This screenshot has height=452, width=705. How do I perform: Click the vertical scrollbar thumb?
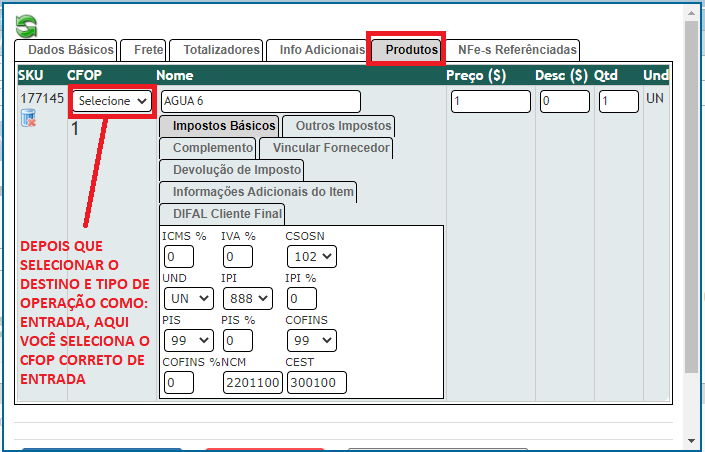click(x=692, y=197)
